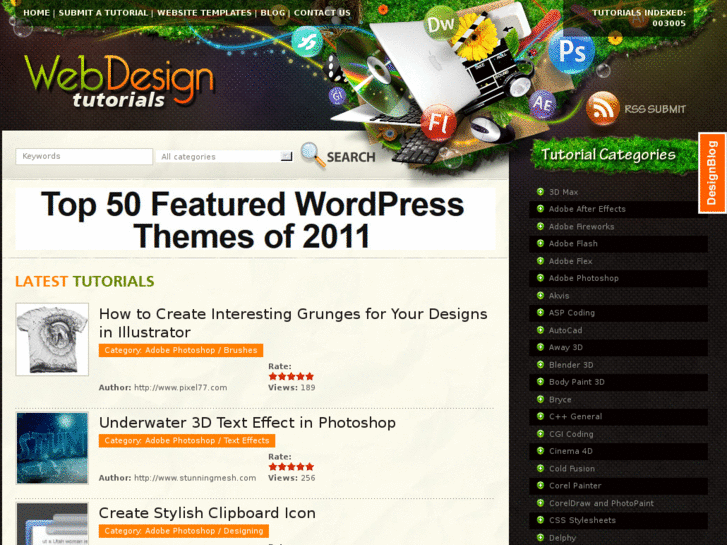Click the Tutorial Categories heading
This screenshot has height=545, width=727.
608,154
